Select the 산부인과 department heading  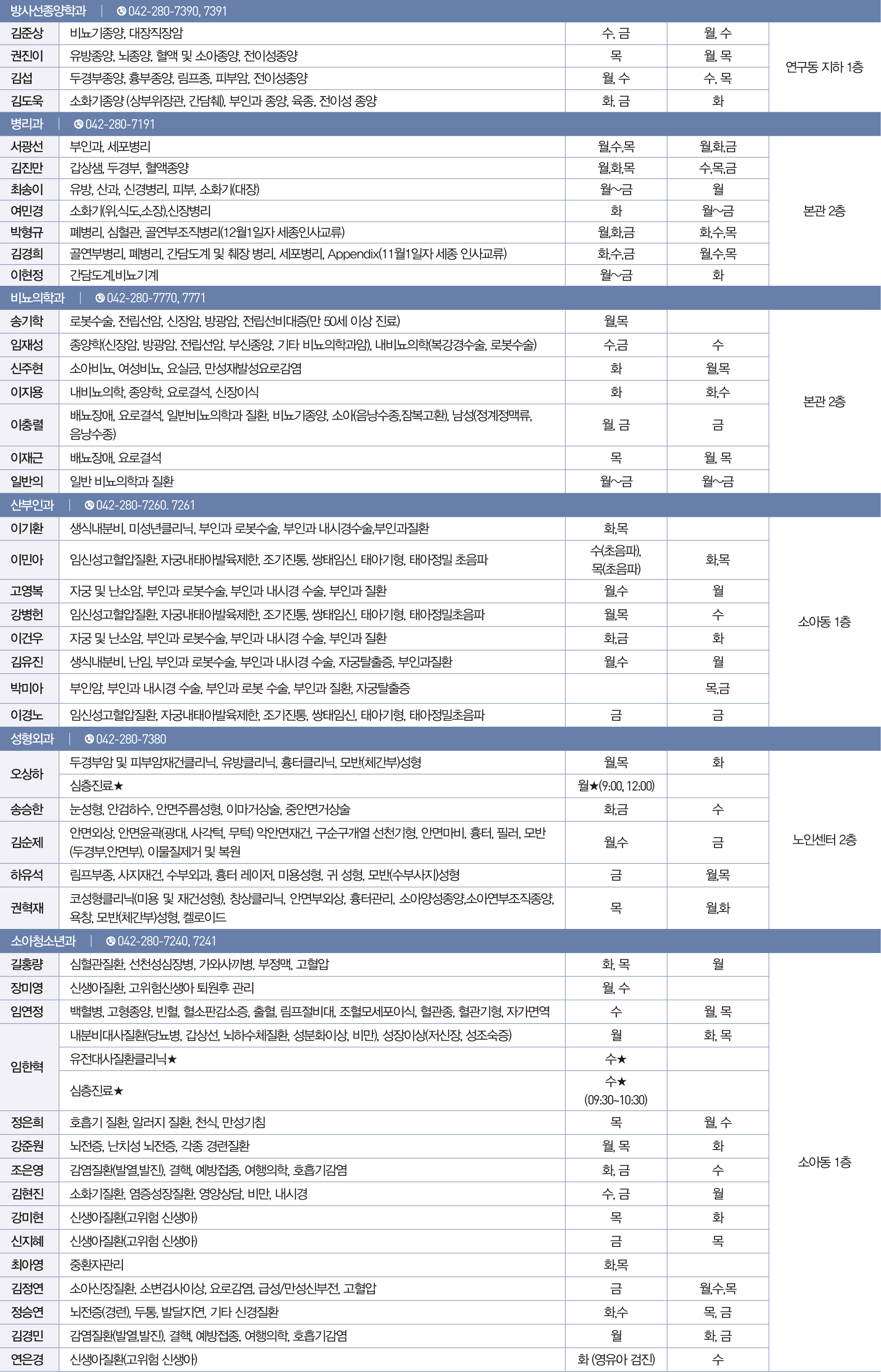tap(32, 505)
